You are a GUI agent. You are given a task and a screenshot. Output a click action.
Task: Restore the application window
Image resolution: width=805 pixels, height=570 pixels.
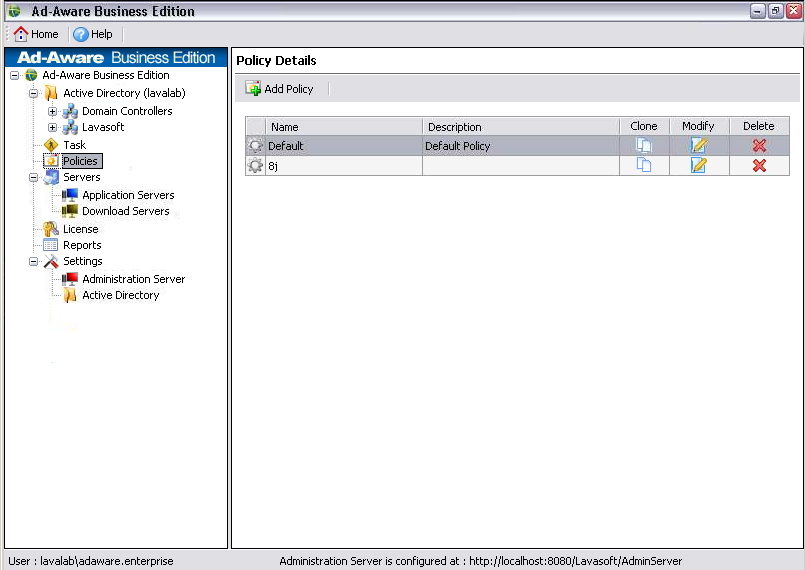coord(776,11)
